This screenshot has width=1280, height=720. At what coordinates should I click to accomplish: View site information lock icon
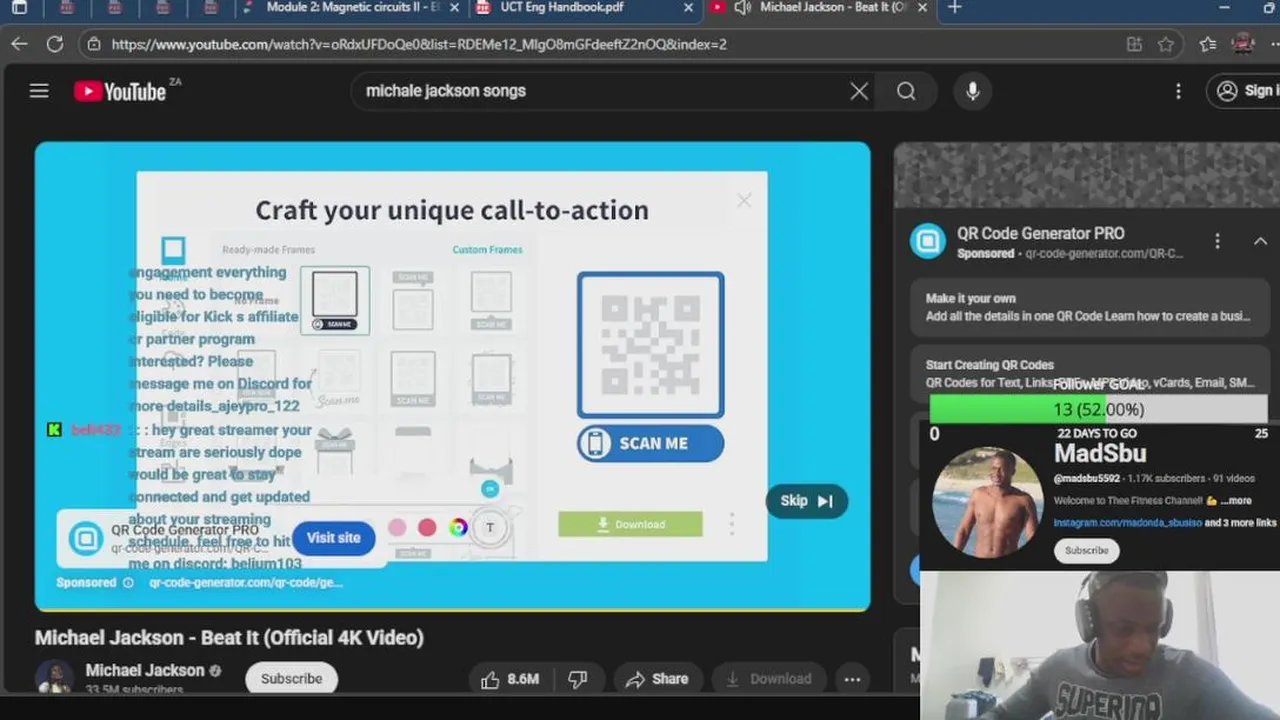coord(93,44)
